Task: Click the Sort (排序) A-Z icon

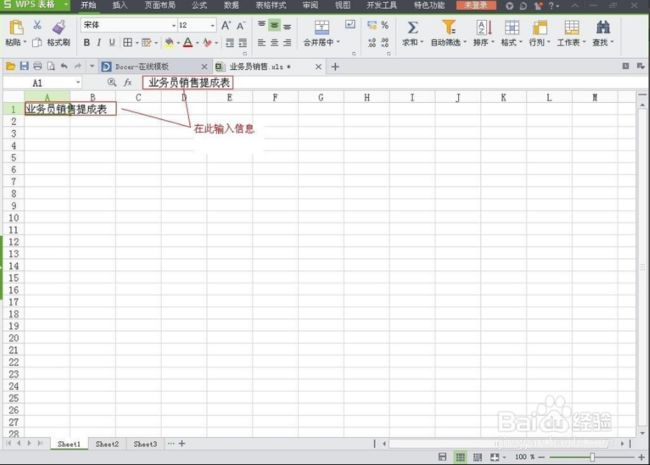Action: tap(484, 27)
